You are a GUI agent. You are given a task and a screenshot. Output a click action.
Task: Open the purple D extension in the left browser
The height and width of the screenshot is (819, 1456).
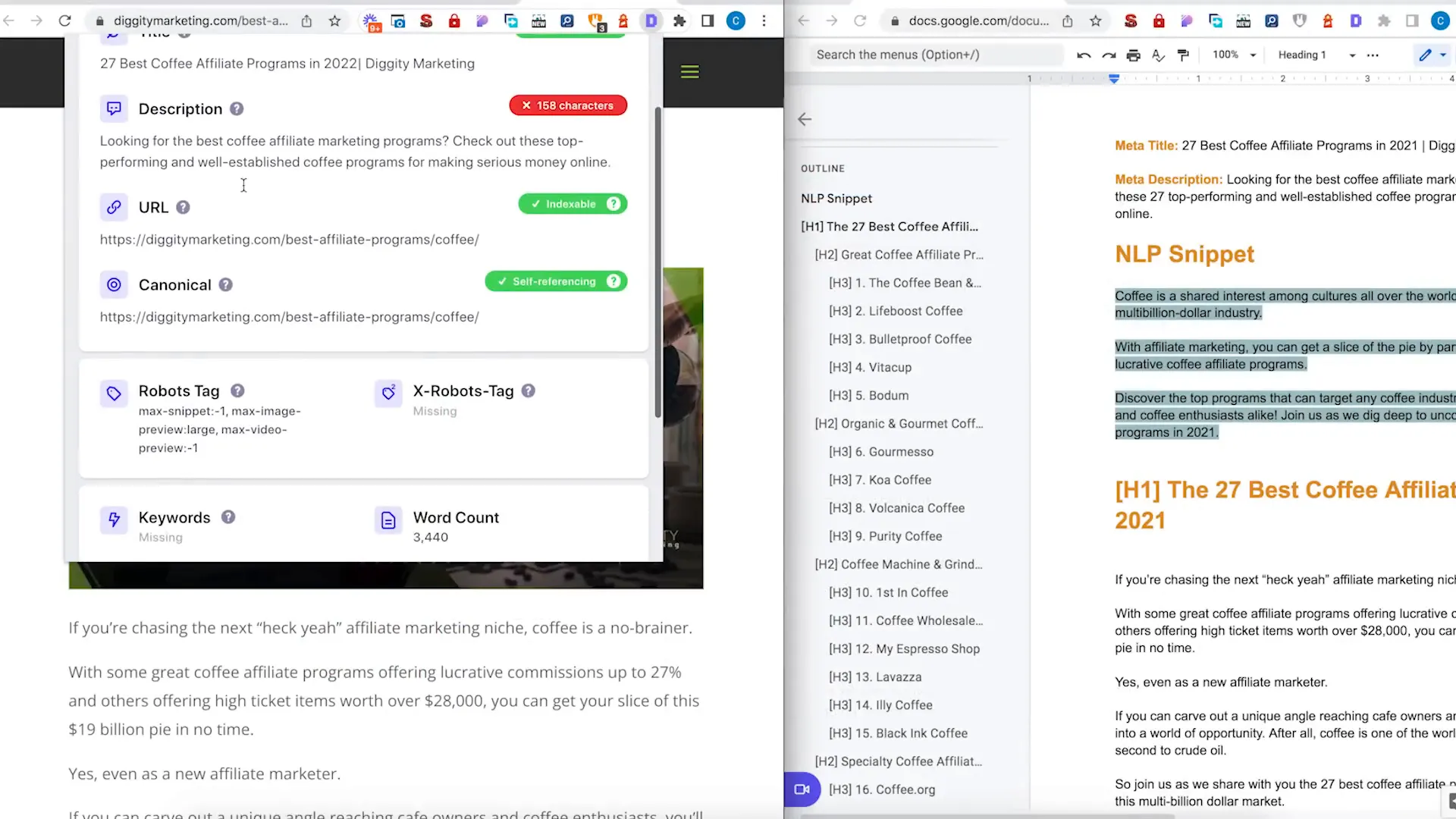tap(651, 20)
